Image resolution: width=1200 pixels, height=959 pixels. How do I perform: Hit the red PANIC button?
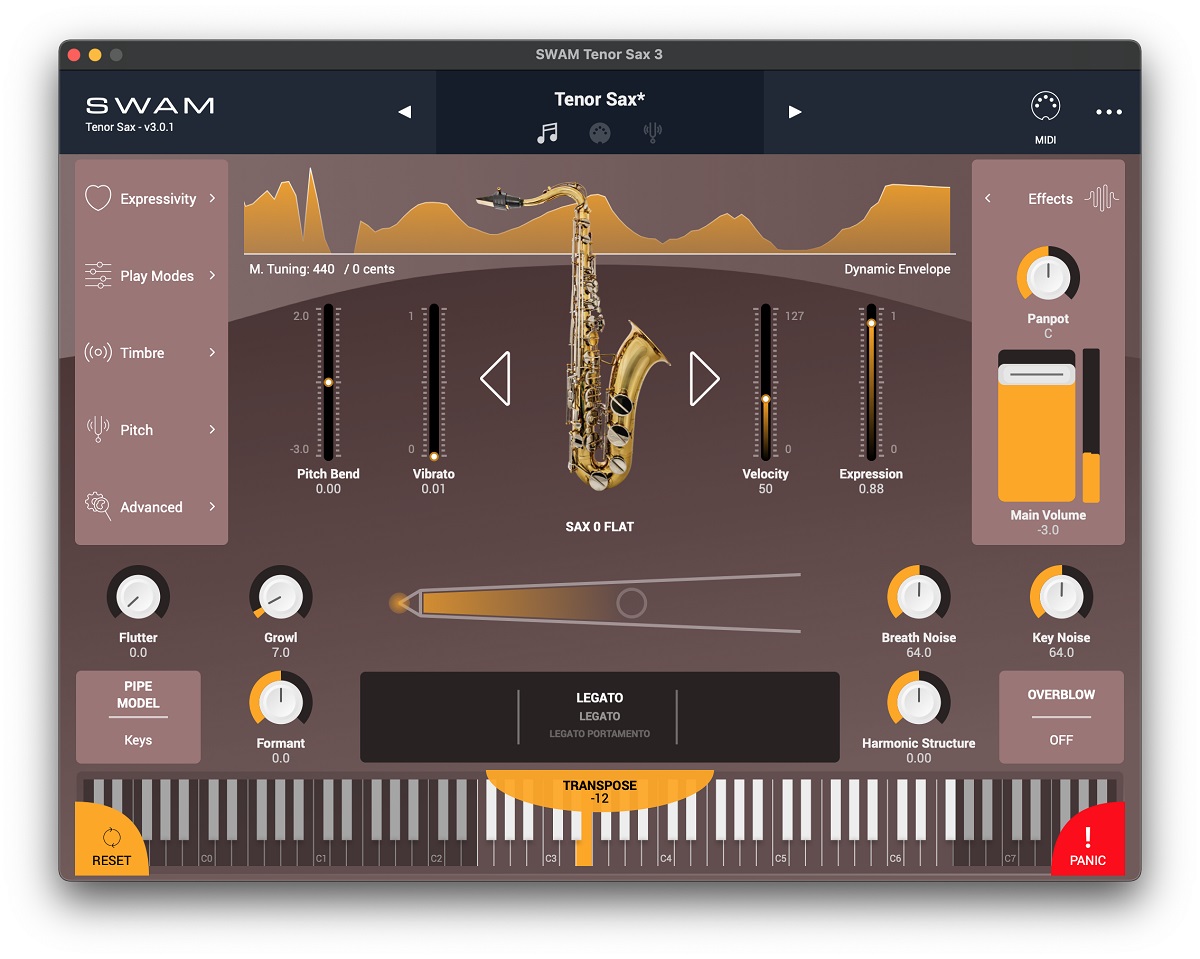coord(1089,840)
